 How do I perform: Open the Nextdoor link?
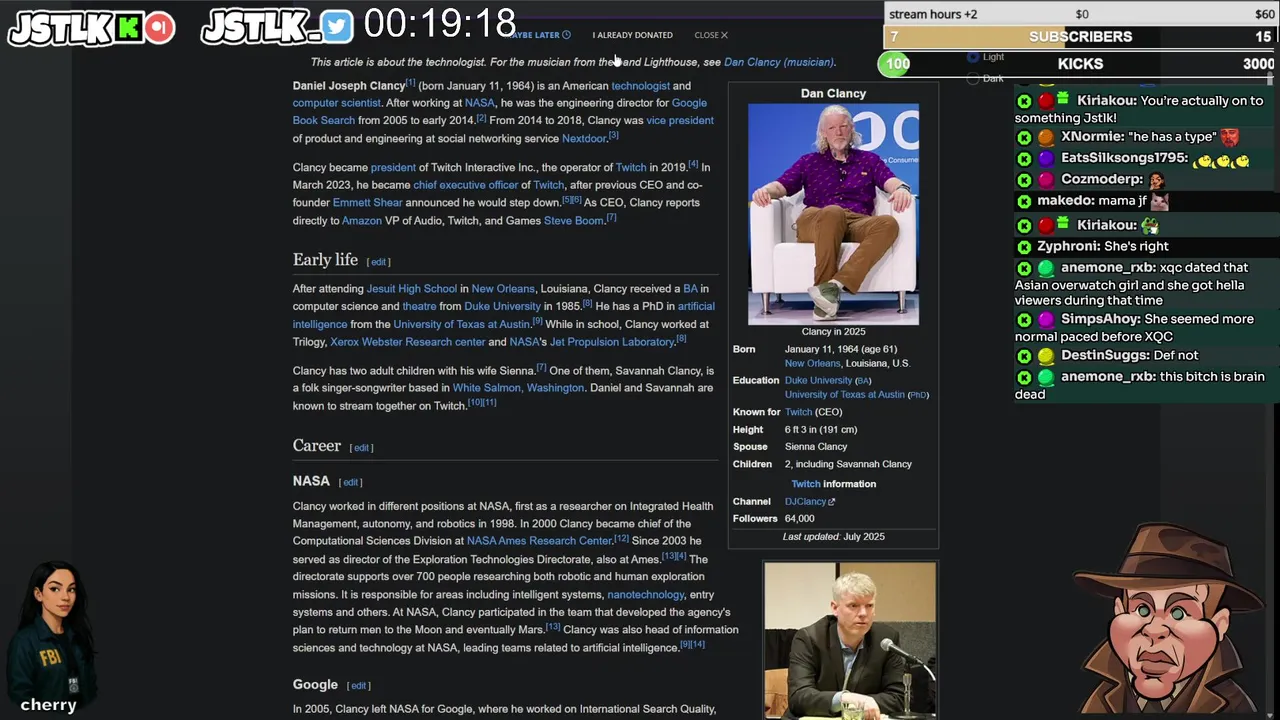click(x=584, y=139)
